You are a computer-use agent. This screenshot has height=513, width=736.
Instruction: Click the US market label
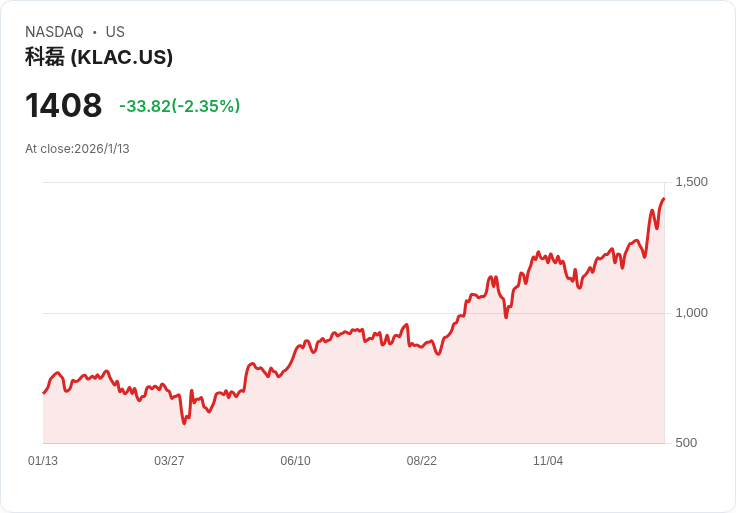coord(115,32)
